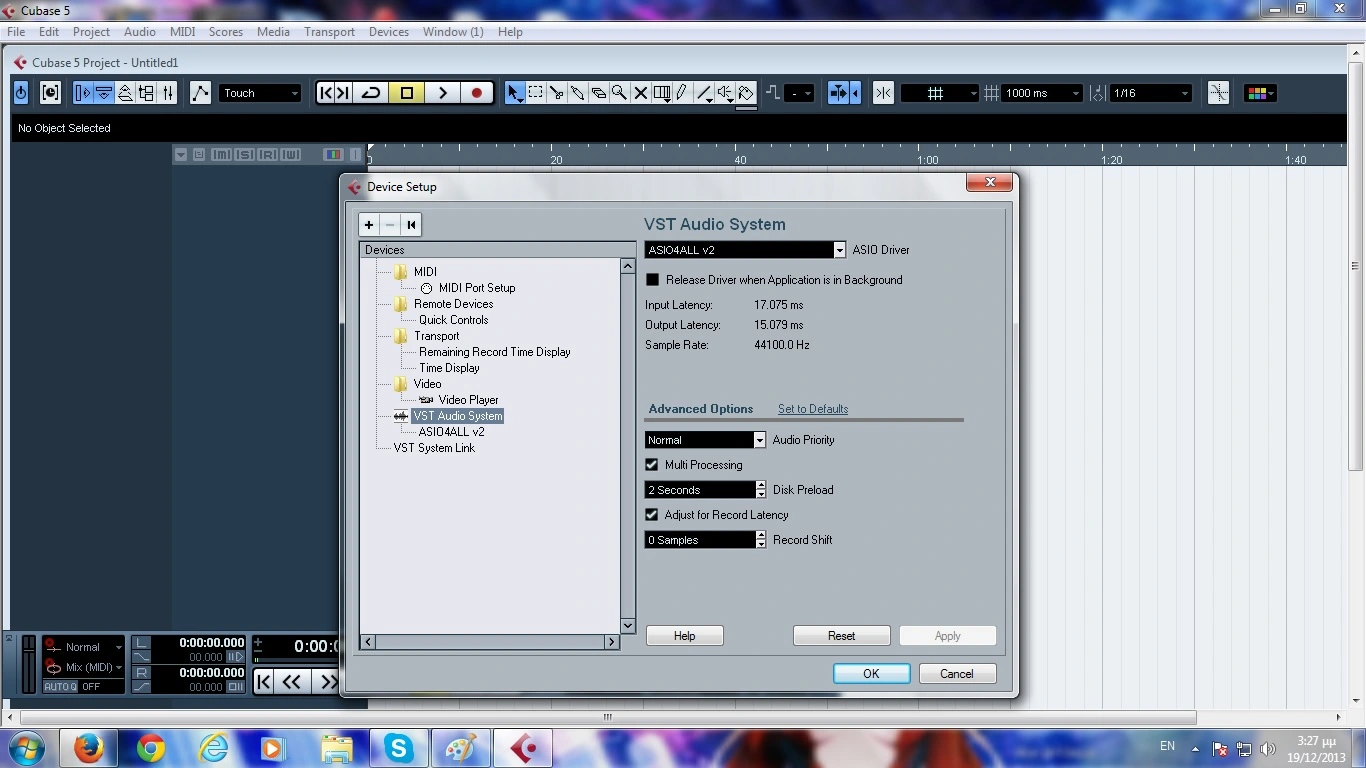1366x768 pixels.
Task: Toggle Show Inspector button
Action: click(83, 93)
